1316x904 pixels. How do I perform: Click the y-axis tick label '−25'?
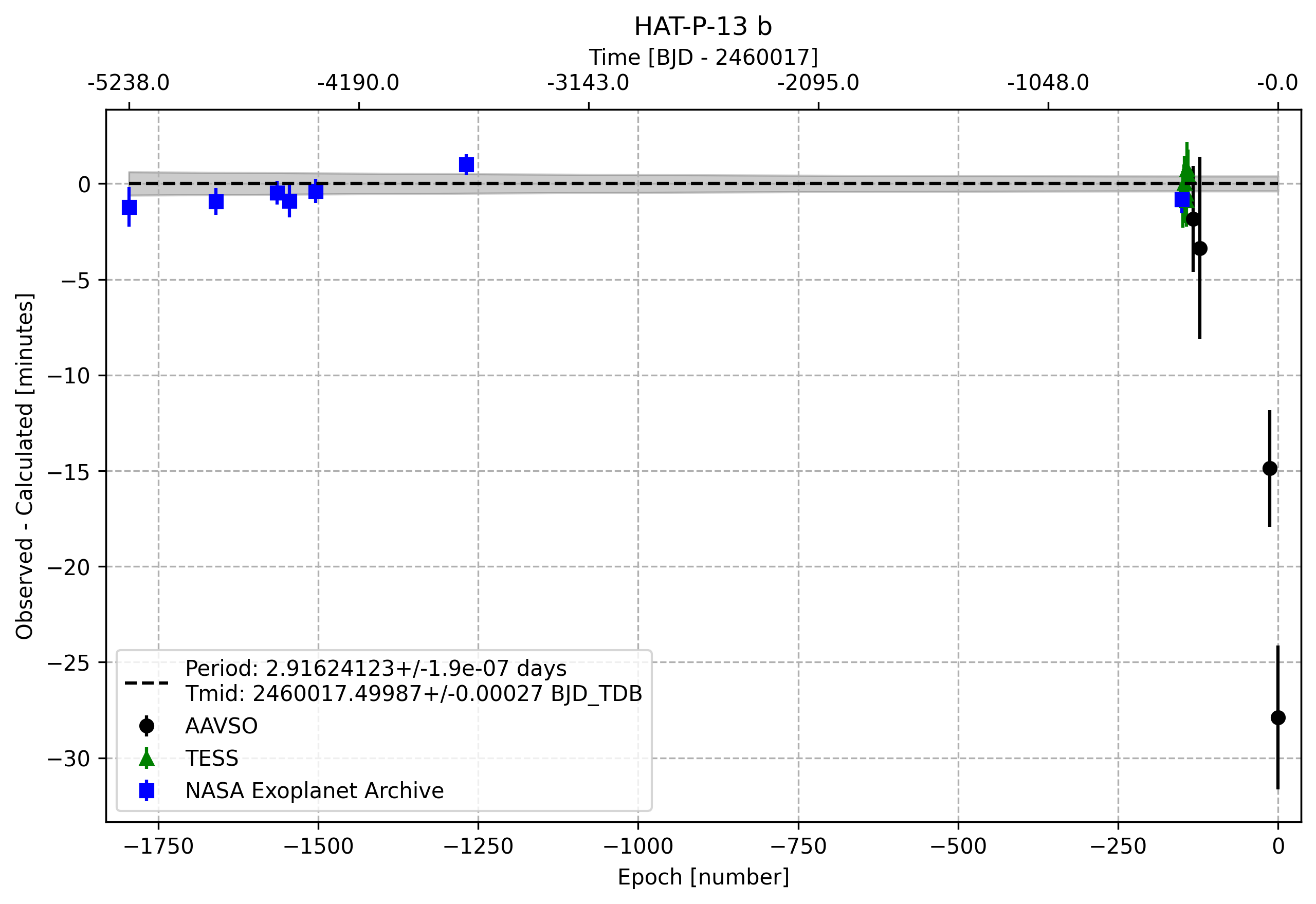point(69,663)
